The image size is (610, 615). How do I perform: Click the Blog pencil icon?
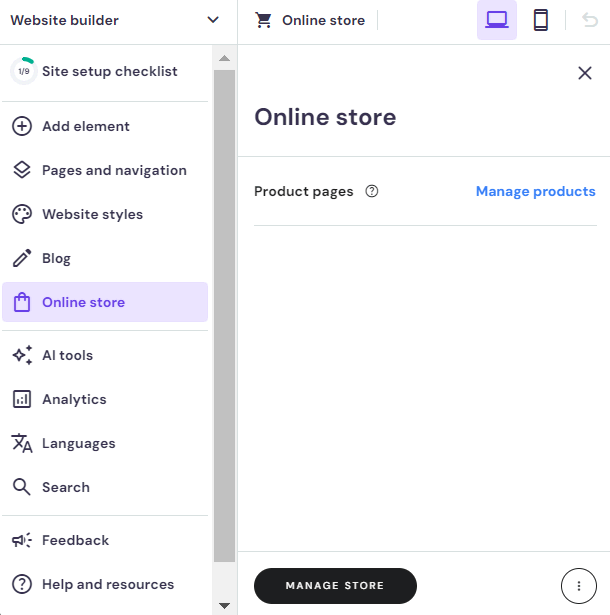[22, 258]
